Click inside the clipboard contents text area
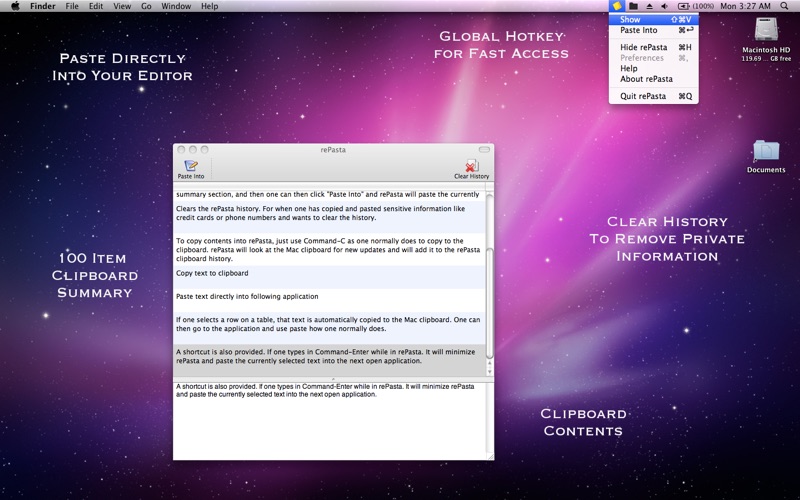800x500 pixels. pos(330,421)
